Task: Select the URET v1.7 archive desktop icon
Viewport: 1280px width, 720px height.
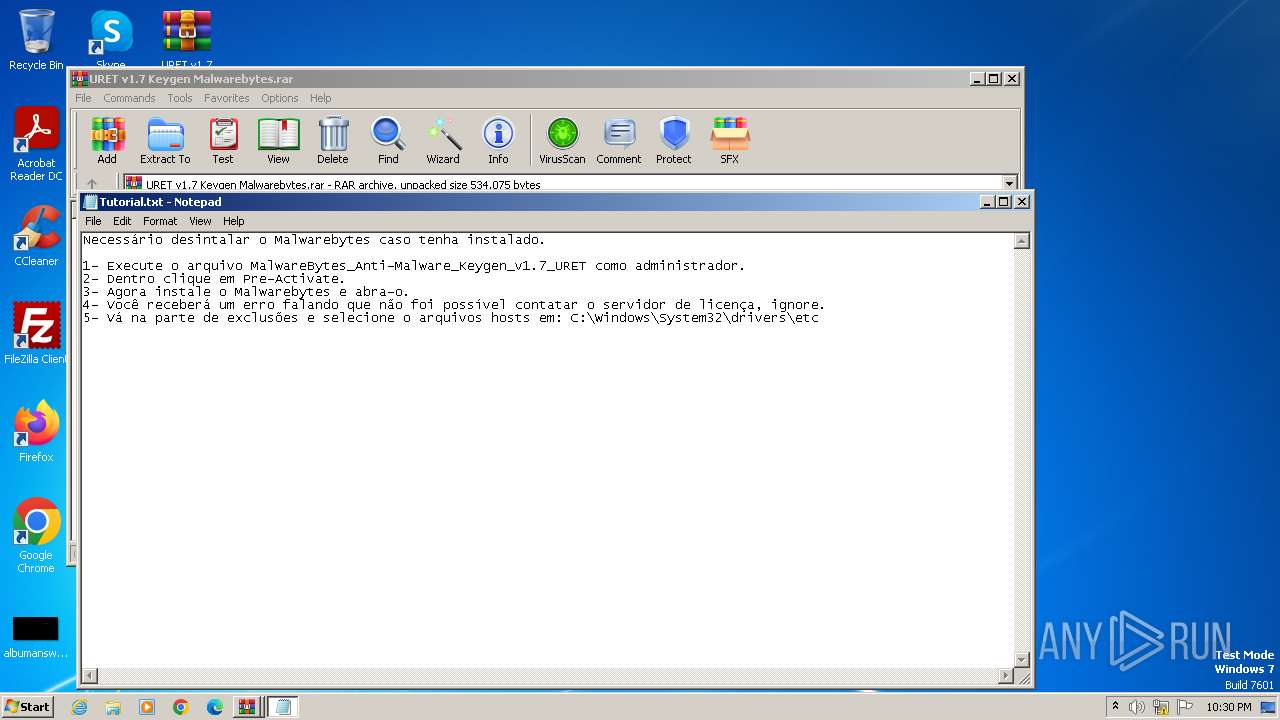Action: coord(187,38)
